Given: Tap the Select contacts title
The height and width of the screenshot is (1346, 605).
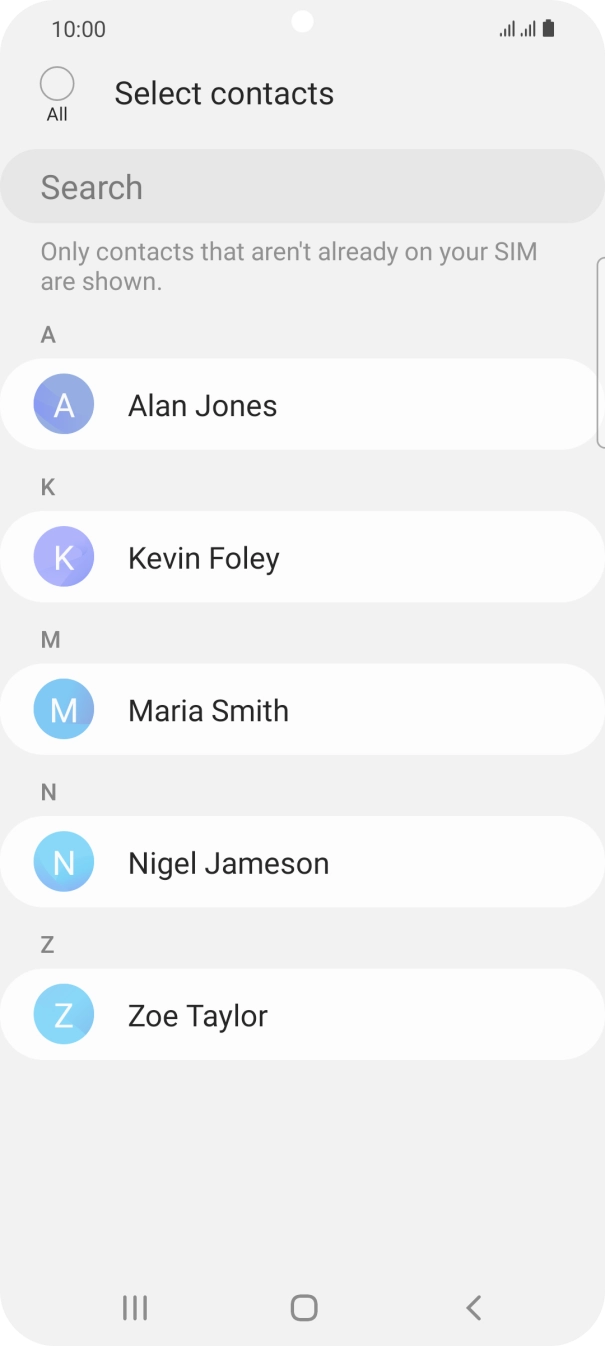Looking at the screenshot, I should point(224,93).
